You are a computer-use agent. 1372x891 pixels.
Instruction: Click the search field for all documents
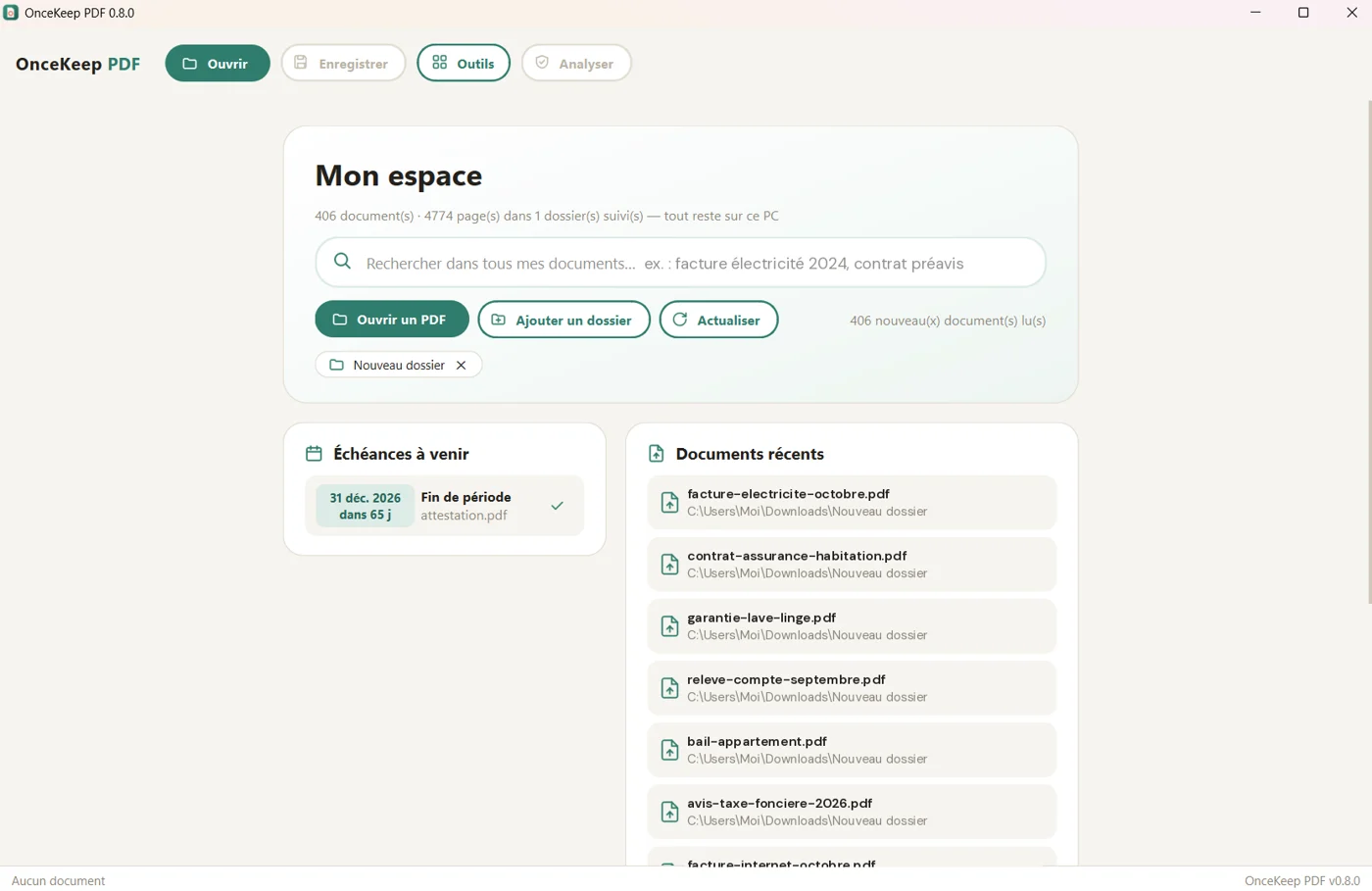(x=680, y=263)
